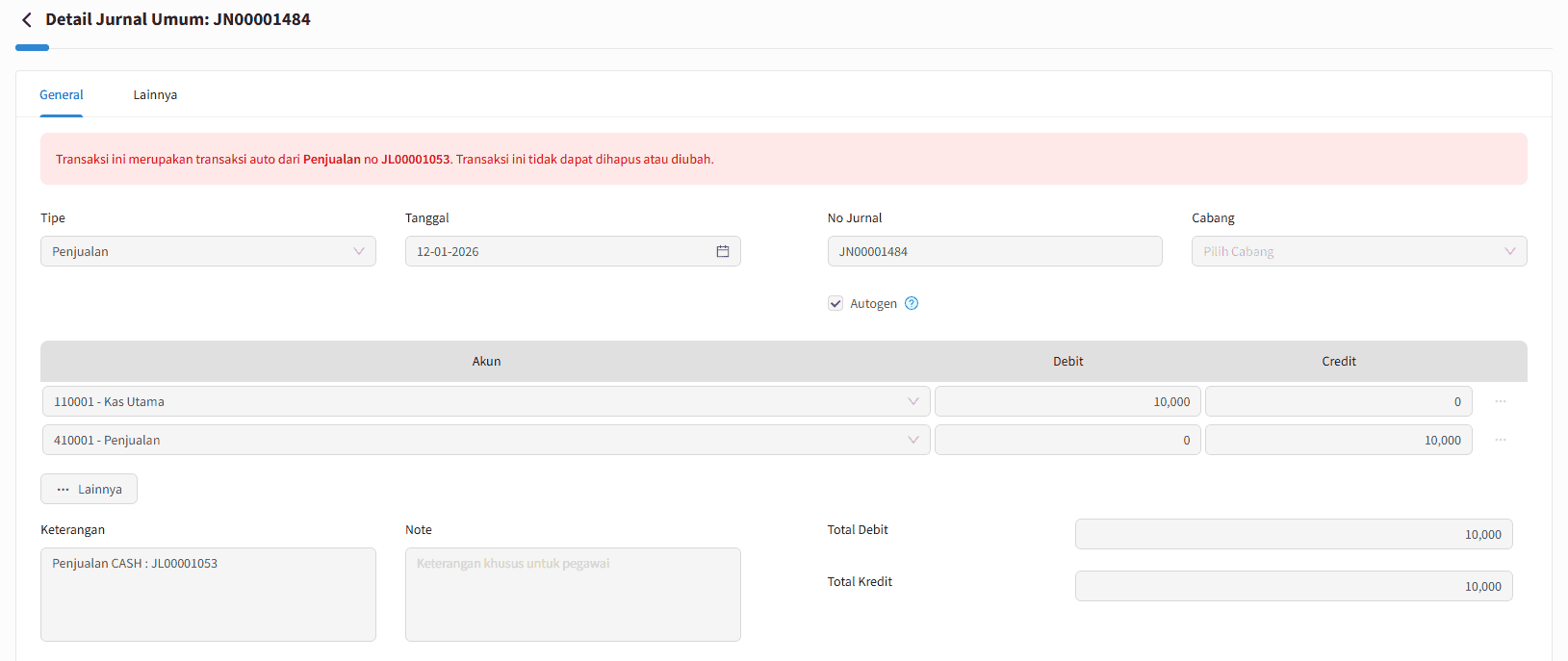Image resolution: width=1568 pixels, height=661 pixels.
Task: Click the Debit field for Kas Utama
Action: pos(1067,401)
